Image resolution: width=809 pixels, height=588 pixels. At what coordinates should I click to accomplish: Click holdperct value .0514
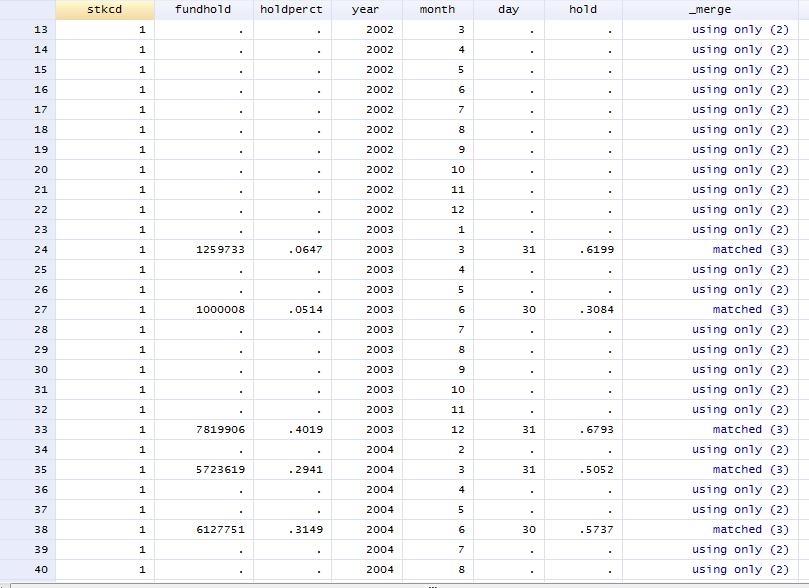pos(305,310)
